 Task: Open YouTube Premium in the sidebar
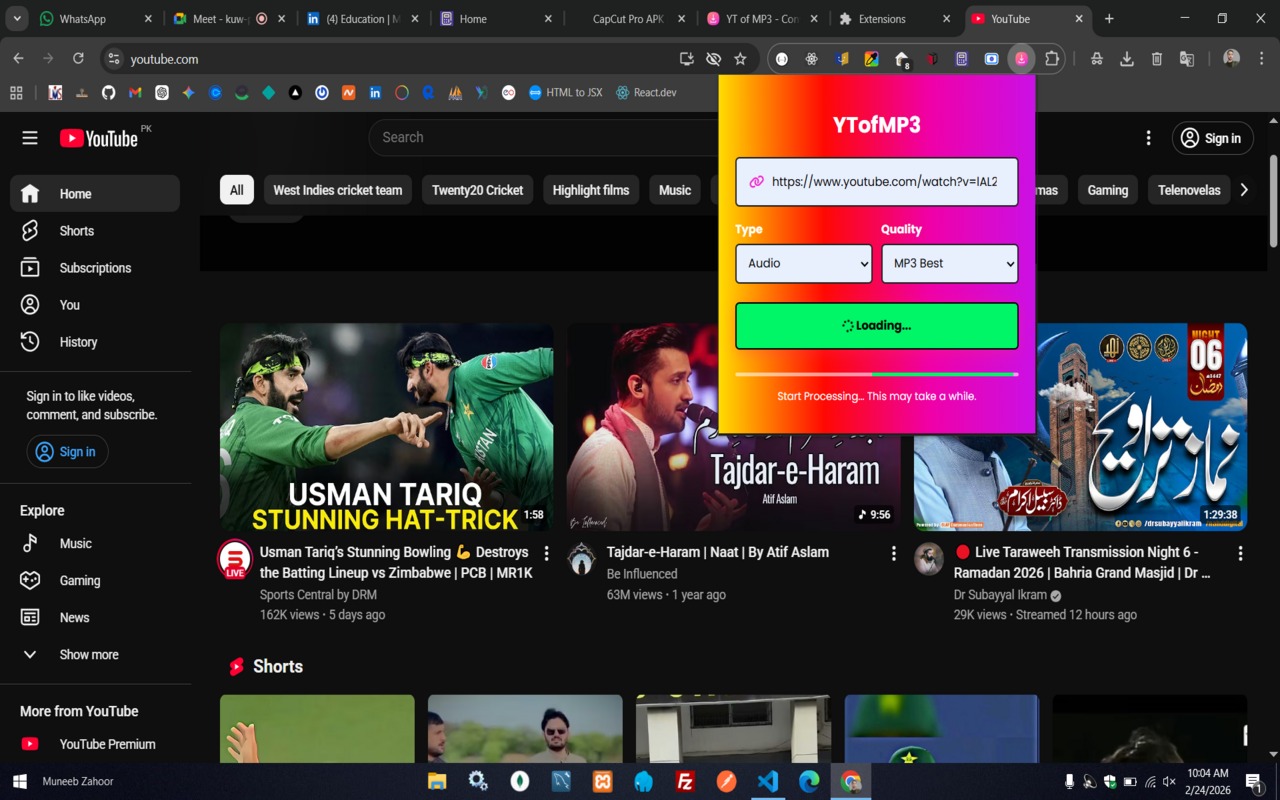click(95, 744)
